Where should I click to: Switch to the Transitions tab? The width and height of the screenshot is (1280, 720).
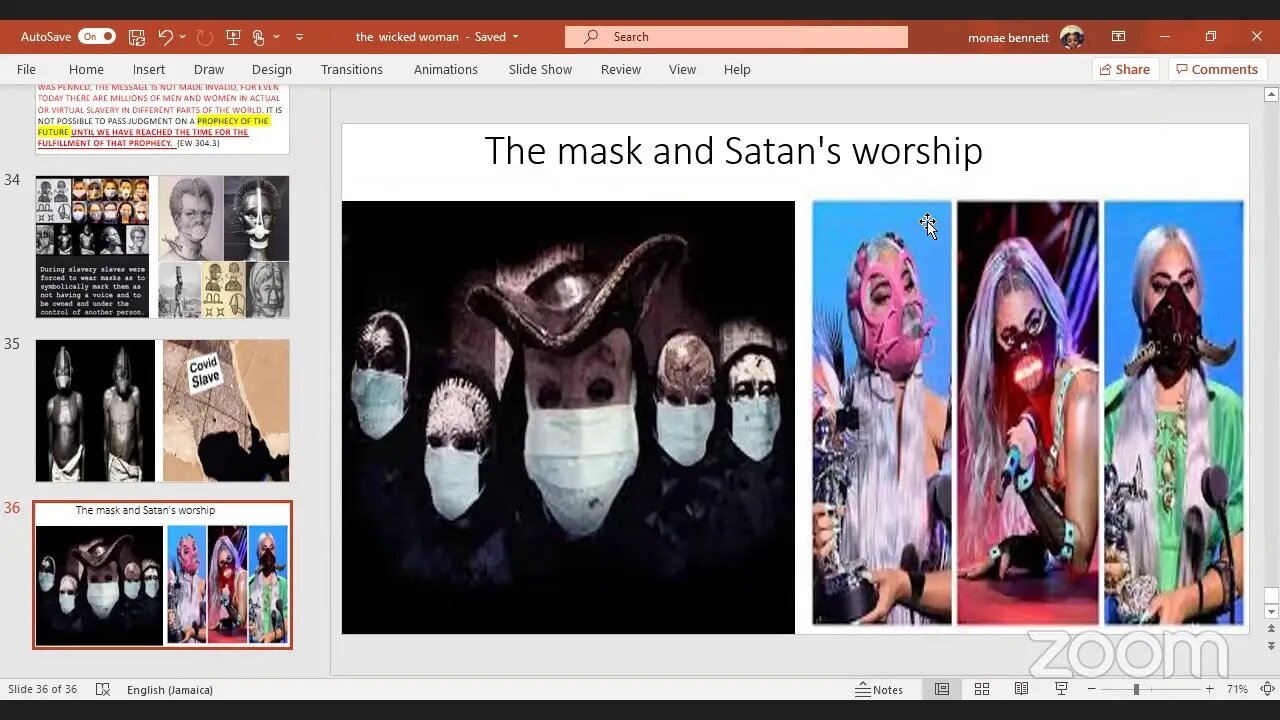click(x=352, y=69)
